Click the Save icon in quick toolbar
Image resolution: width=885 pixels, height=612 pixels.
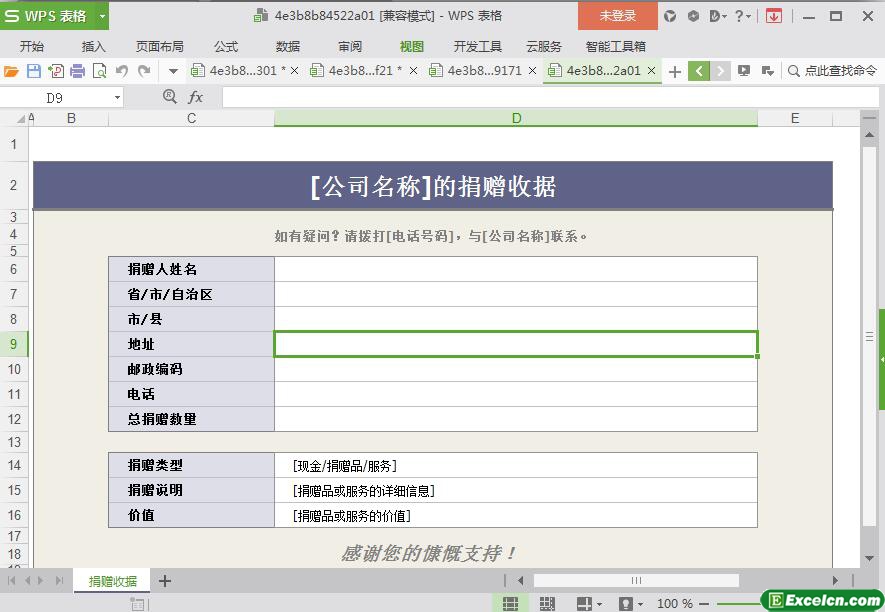tap(34, 71)
